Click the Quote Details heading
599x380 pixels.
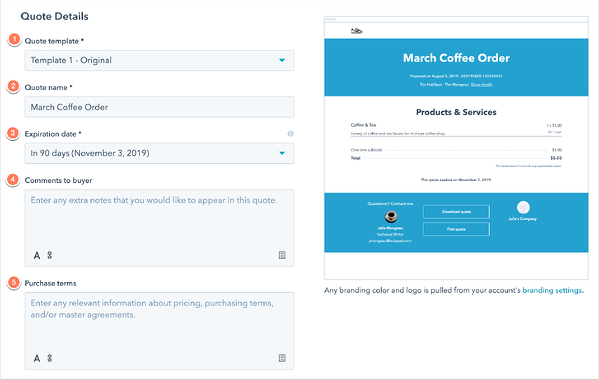tap(55, 16)
